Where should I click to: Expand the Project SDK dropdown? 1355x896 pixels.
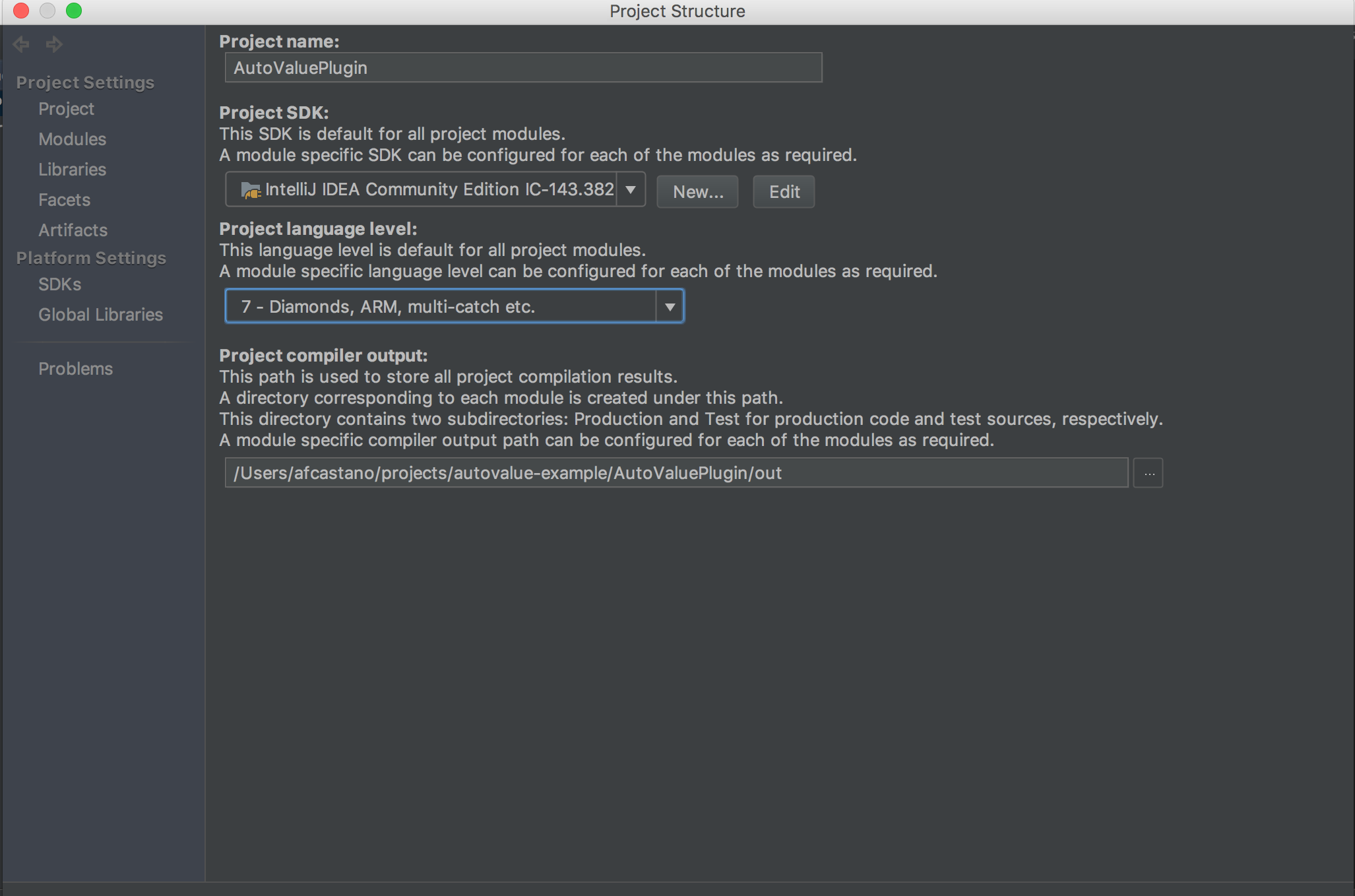point(631,191)
